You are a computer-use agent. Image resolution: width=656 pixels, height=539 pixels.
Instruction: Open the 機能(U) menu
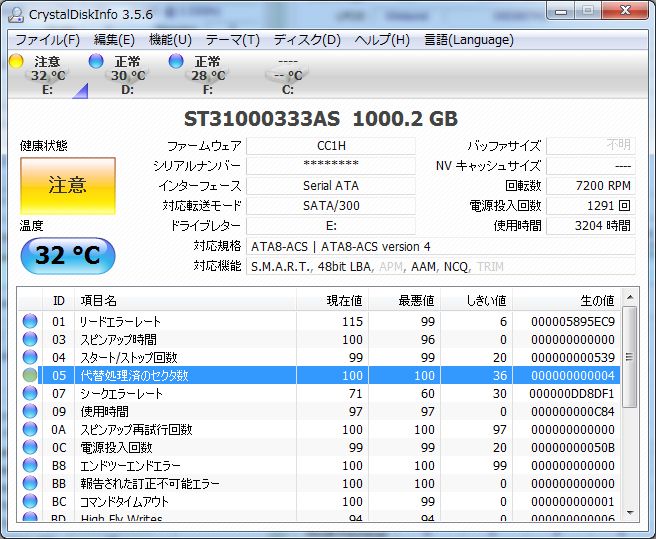pos(170,40)
